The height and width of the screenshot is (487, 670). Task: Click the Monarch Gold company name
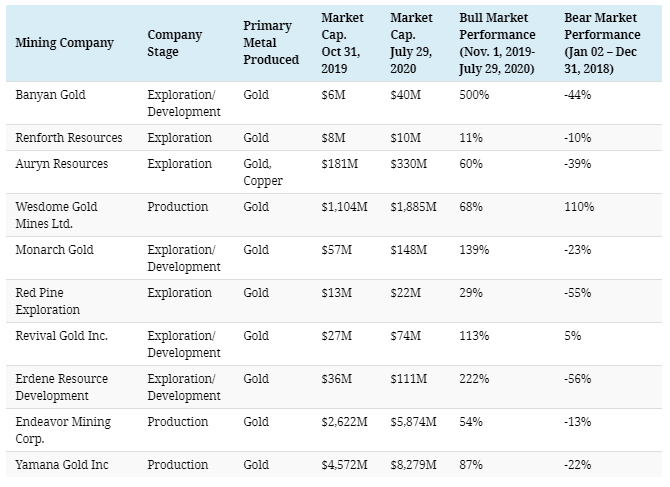point(56,249)
